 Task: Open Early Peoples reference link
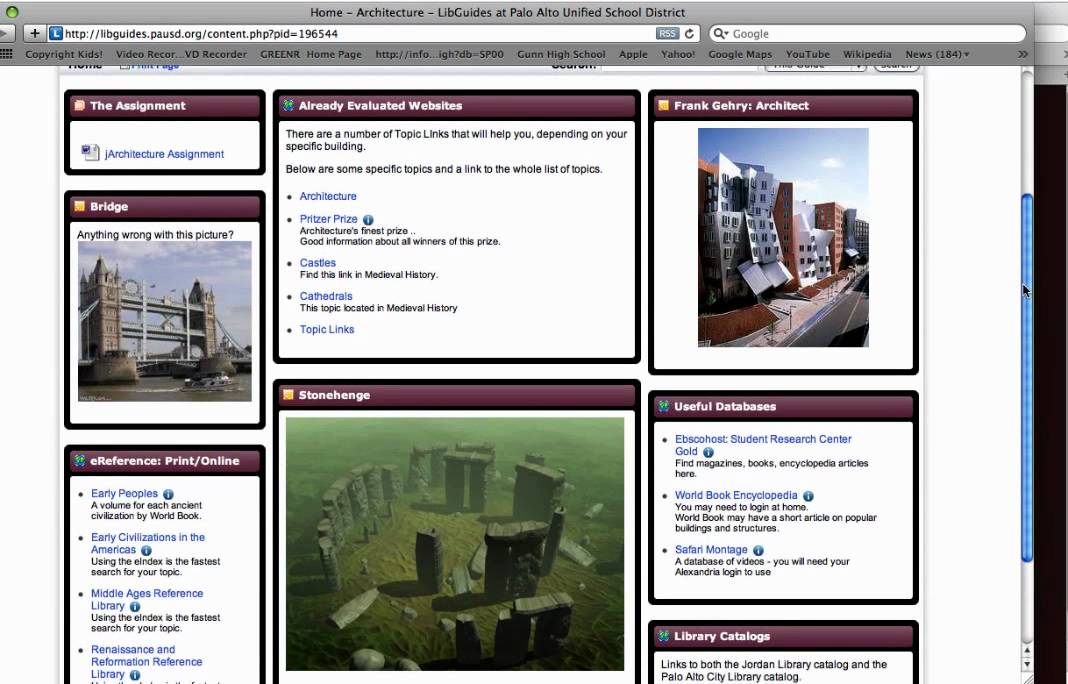(124, 494)
